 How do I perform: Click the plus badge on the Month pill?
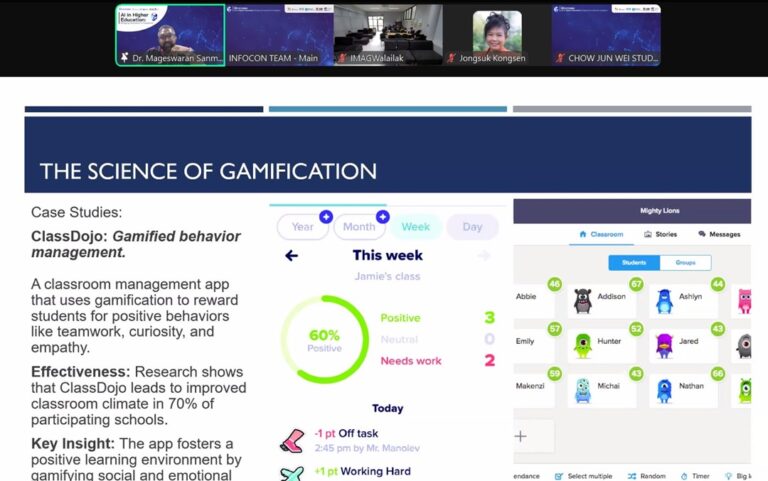point(383,216)
